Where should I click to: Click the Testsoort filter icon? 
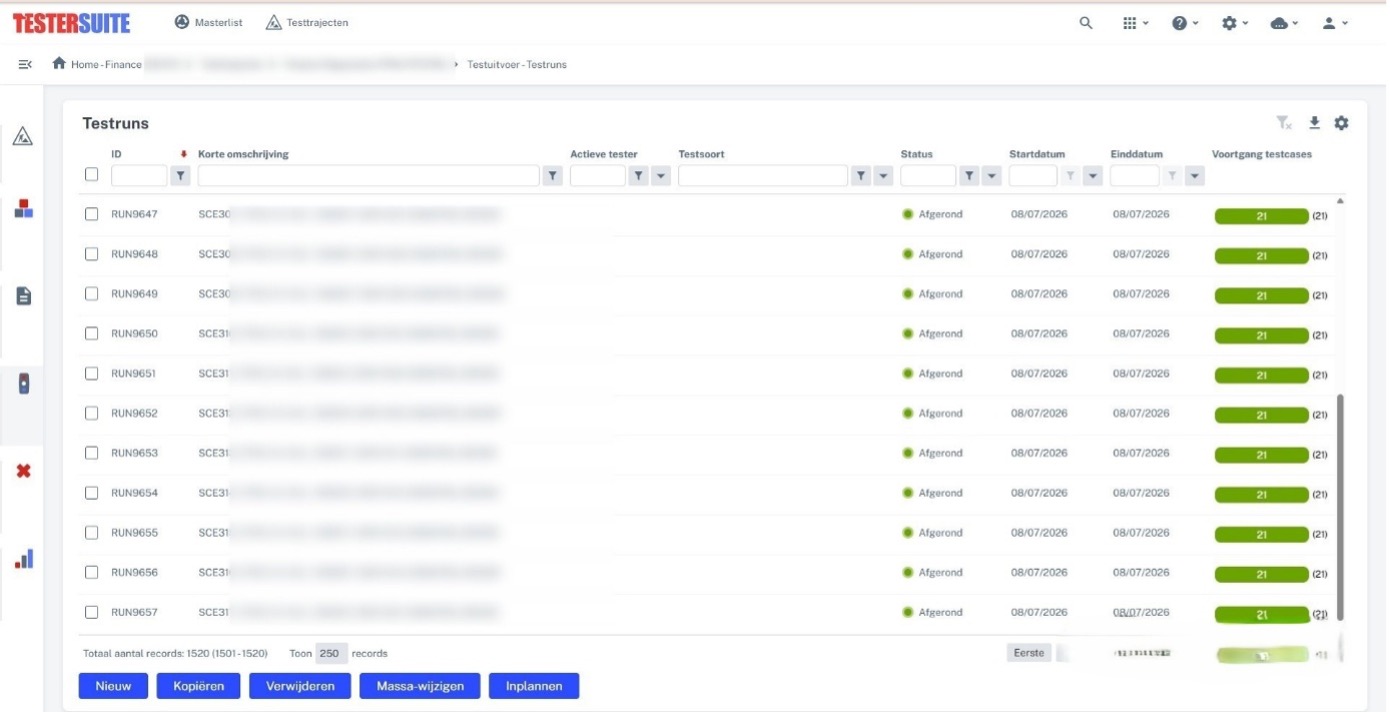(x=860, y=176)
